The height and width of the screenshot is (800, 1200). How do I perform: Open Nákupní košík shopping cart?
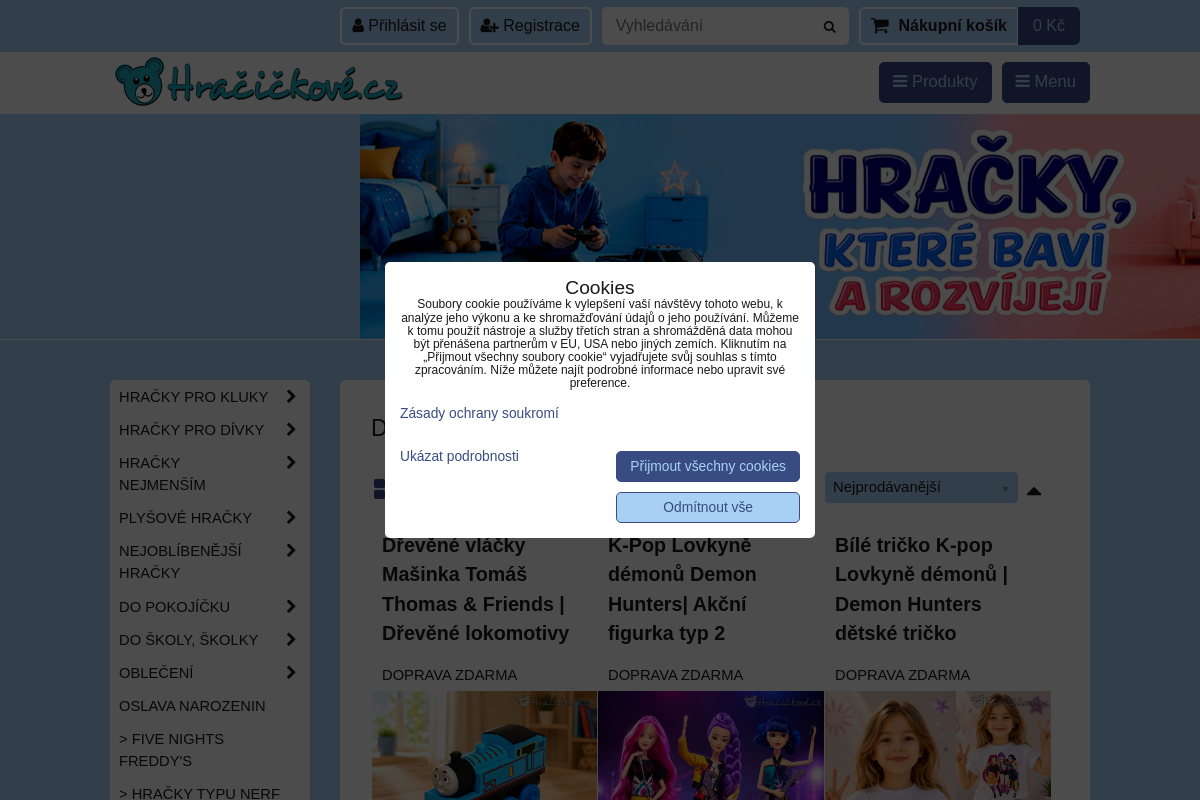[x=939, y=26]
